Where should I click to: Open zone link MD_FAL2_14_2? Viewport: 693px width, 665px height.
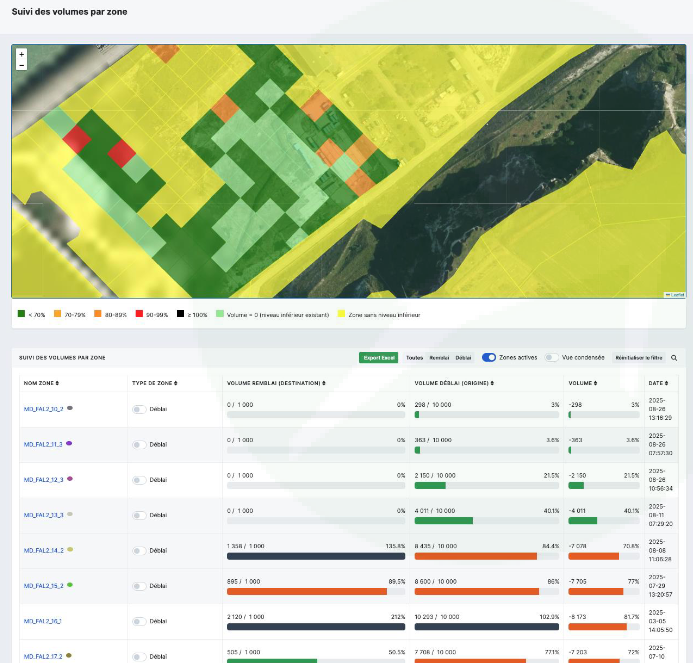click(43, 551)
